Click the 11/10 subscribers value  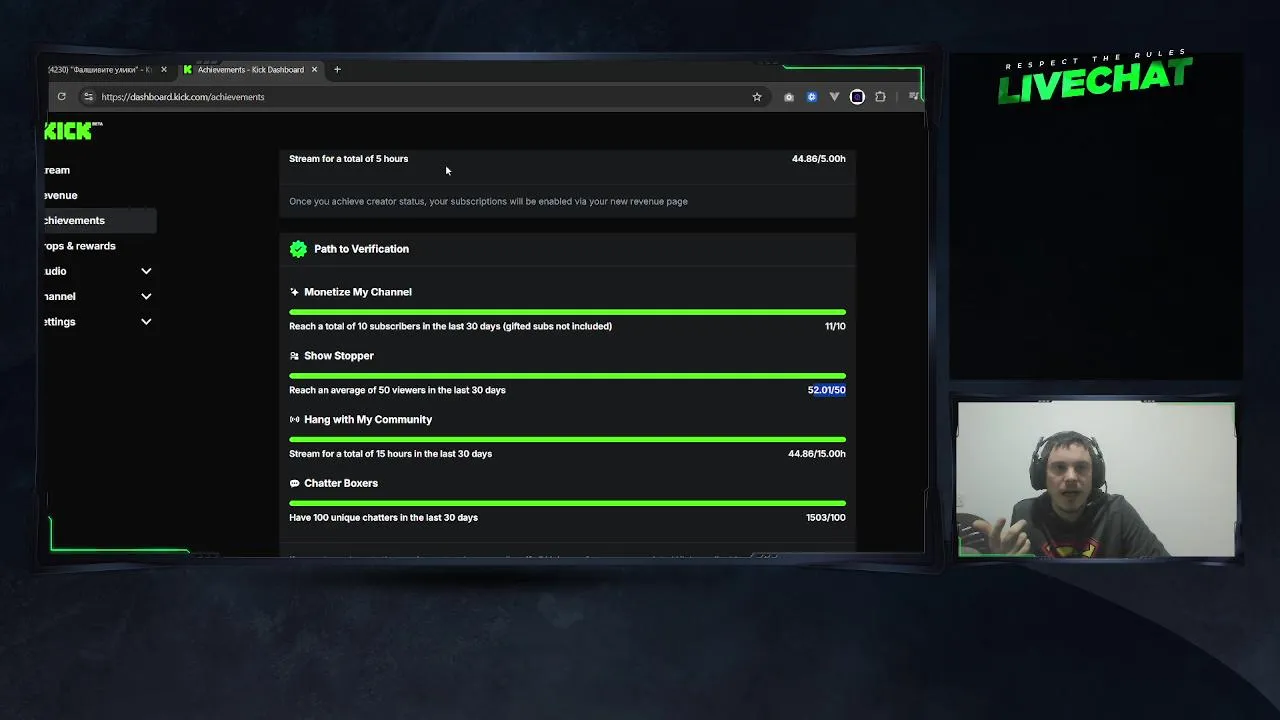tap(835, 326)
